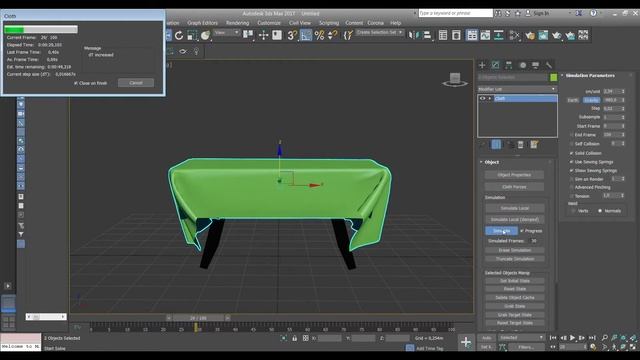Toggle the Progress checkbox
This screenshot has height=360, width=640.
522,231
